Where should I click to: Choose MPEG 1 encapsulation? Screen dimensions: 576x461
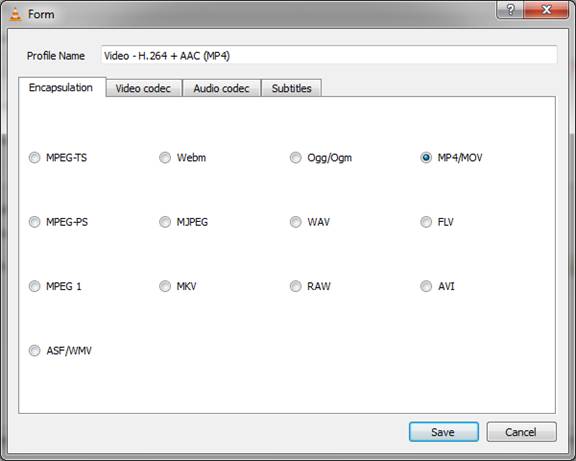(35, 286)
